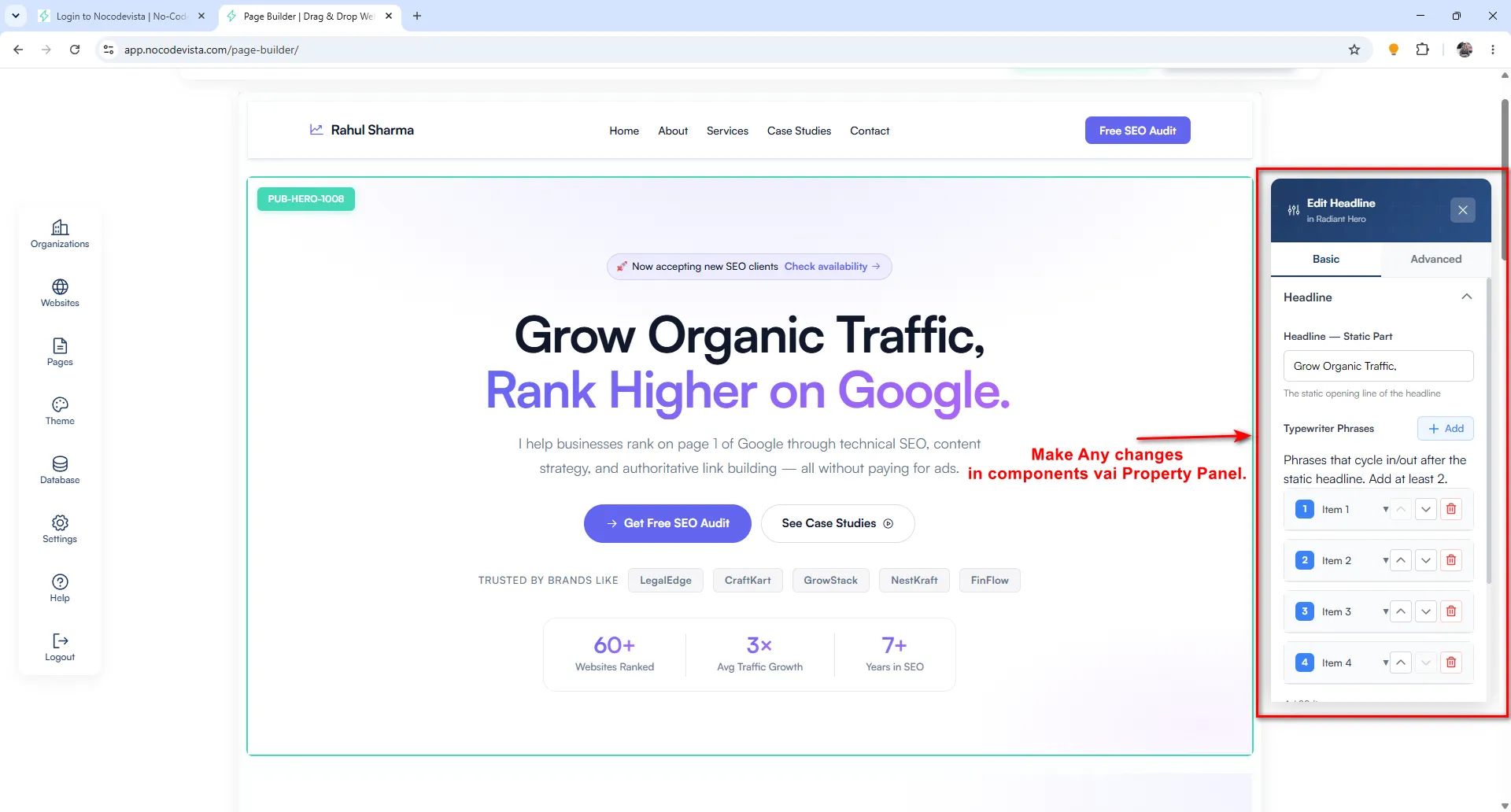Viewport: 1511px width, 812px height.
Task: Select the LegalEdge brand chip
Action: point(665,581)
